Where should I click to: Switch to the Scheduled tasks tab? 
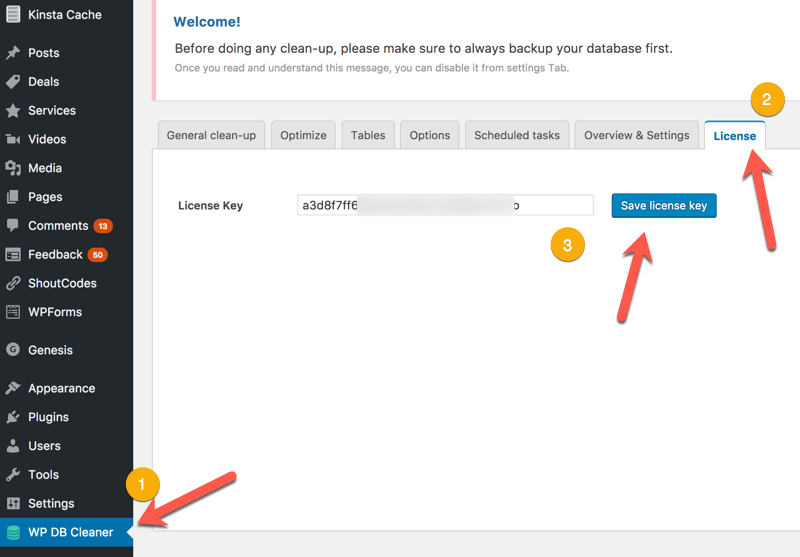coord(517,135)
